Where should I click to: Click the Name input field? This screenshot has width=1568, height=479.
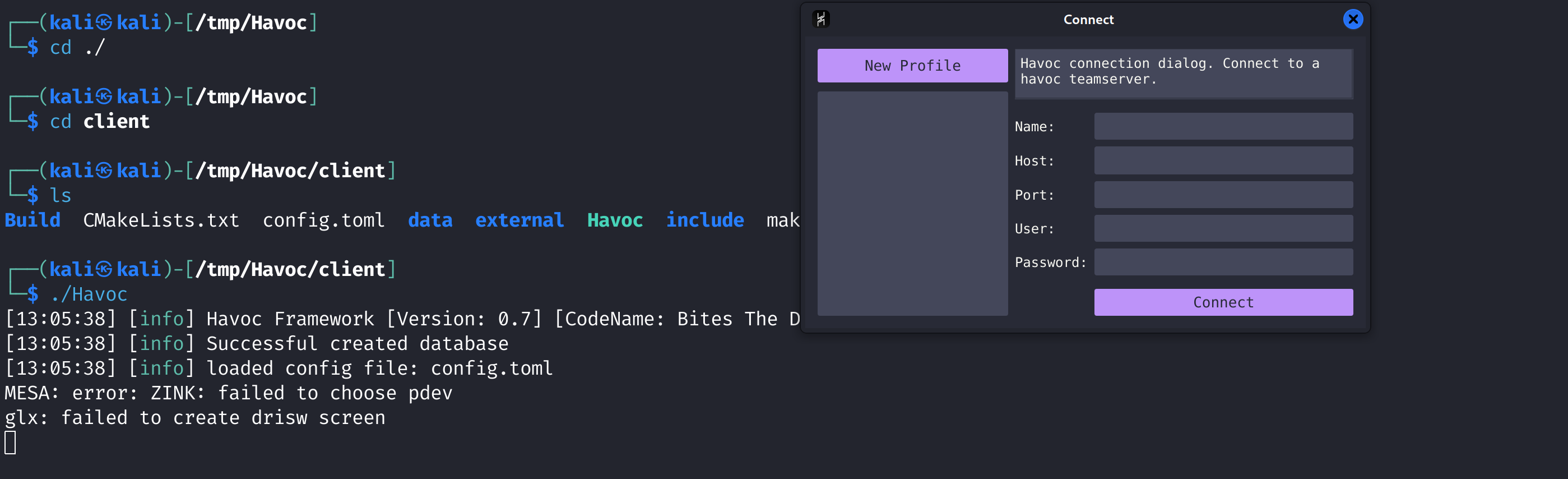pyautogui.click(x=1223, y=126)
